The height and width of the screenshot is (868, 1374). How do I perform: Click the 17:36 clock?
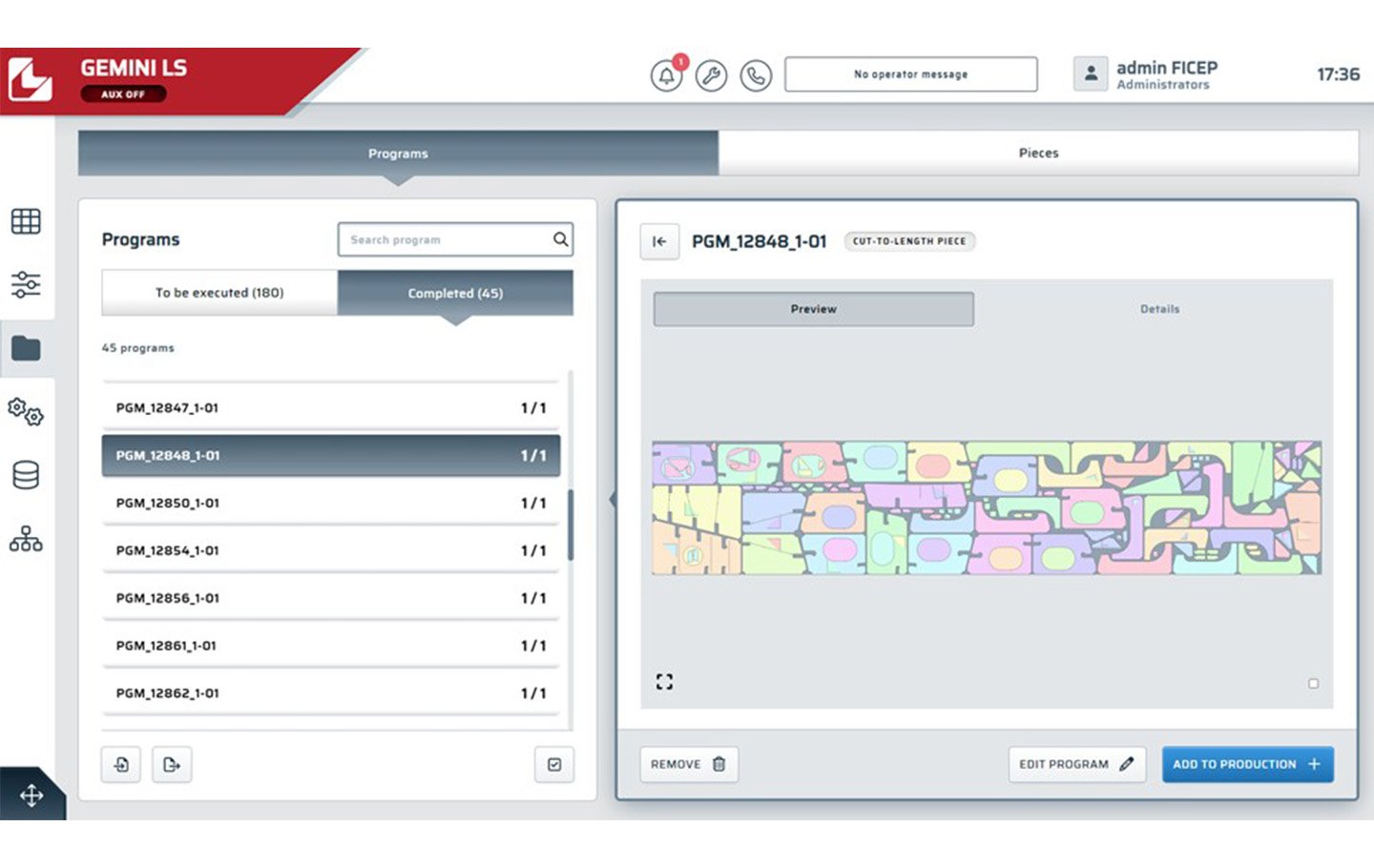click(1338, 74)
